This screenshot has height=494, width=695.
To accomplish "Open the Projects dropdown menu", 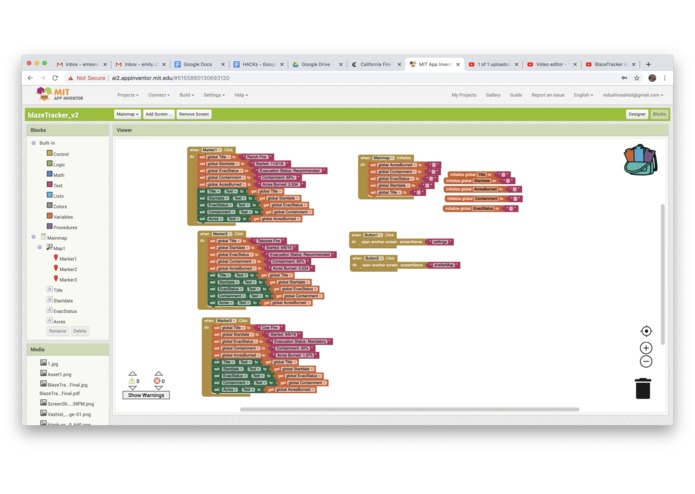I will 128,95.
